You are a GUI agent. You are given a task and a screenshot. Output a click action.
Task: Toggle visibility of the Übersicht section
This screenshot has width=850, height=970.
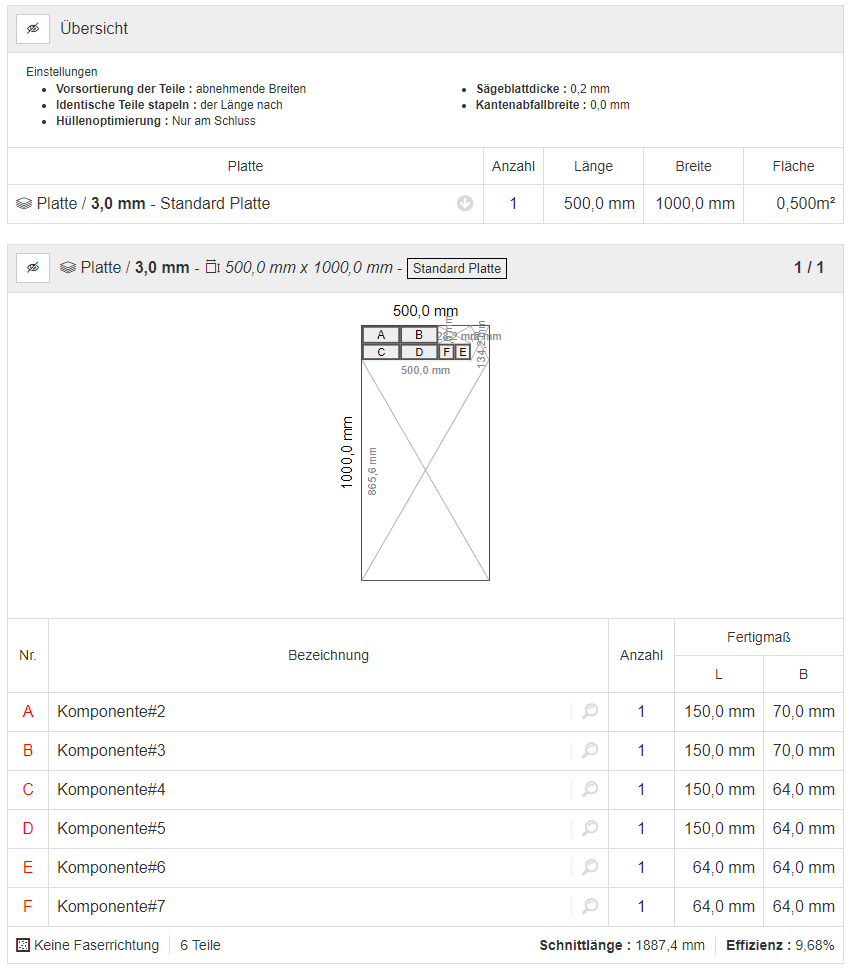coord(33,29)
